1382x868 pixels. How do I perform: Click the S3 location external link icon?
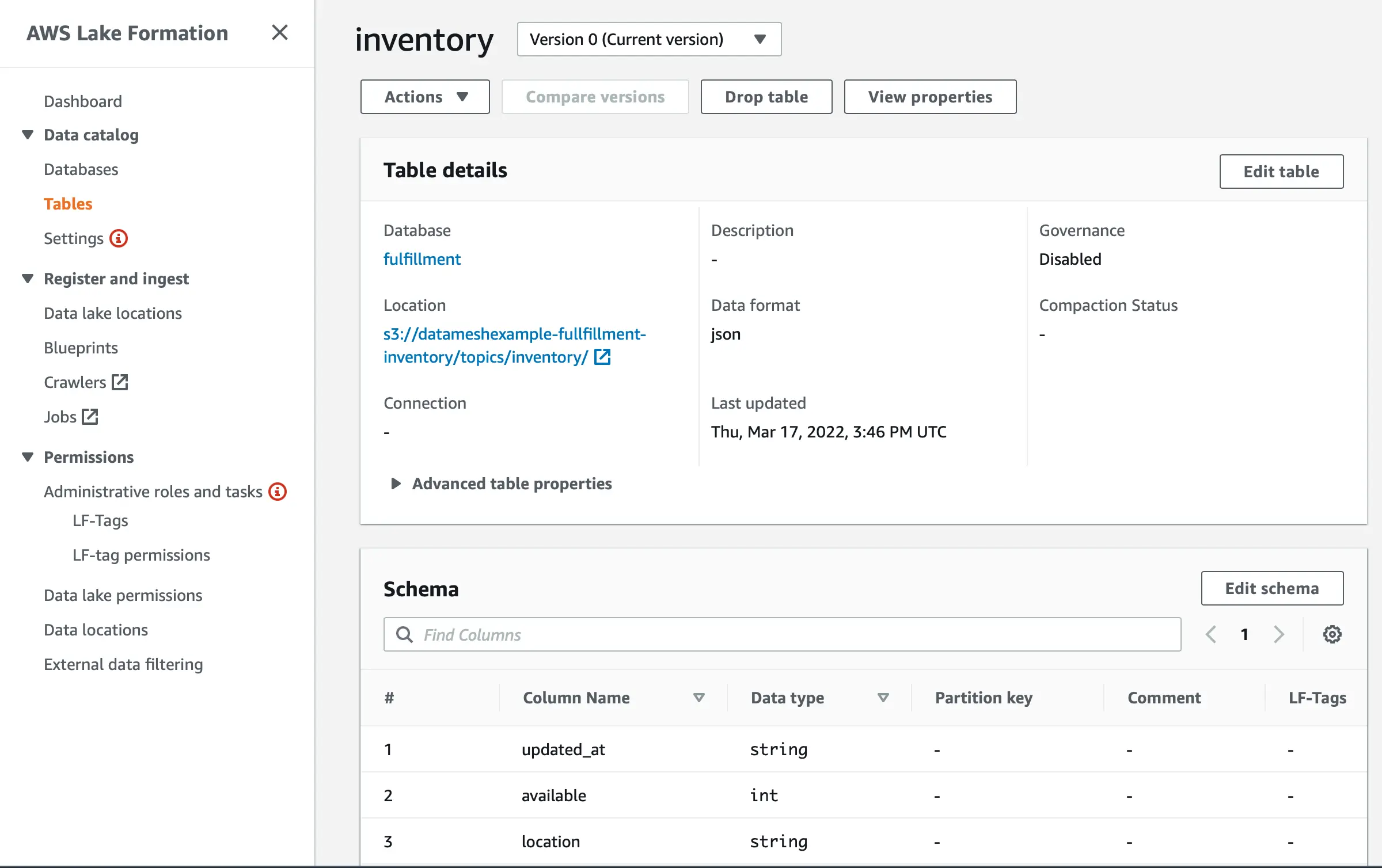[602, 357]
